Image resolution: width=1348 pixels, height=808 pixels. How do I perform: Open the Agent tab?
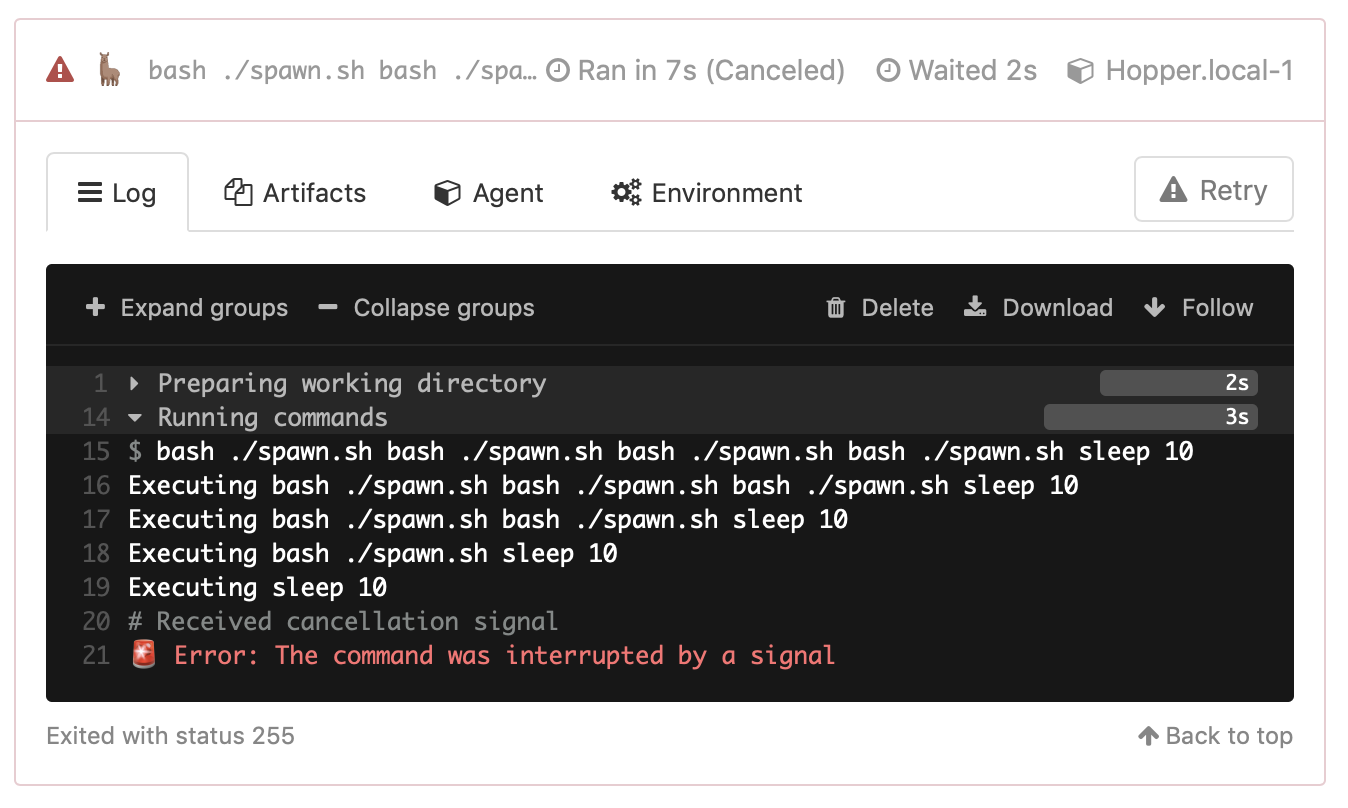coord(489,193)
